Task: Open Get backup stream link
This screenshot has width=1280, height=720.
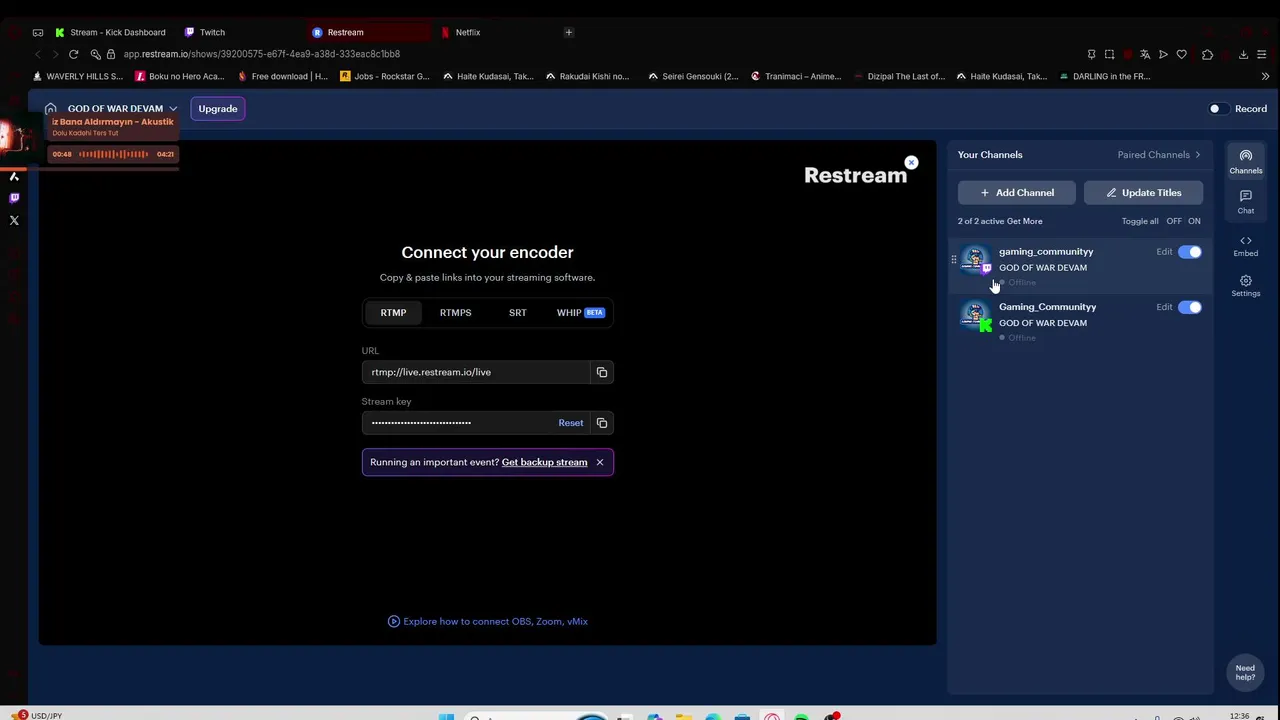Action: click(x=544, y=462)
